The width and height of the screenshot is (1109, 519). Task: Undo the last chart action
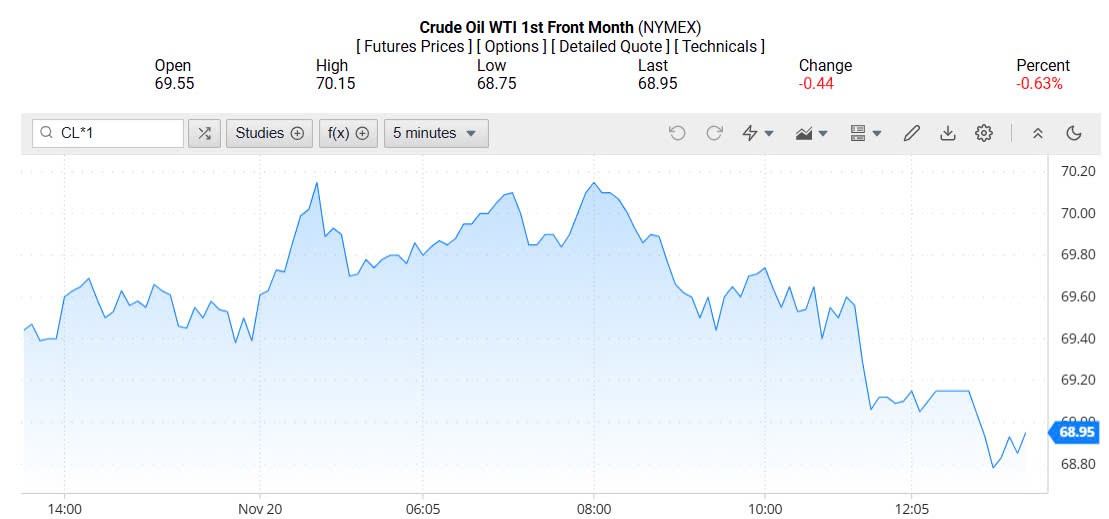[677, 133]
